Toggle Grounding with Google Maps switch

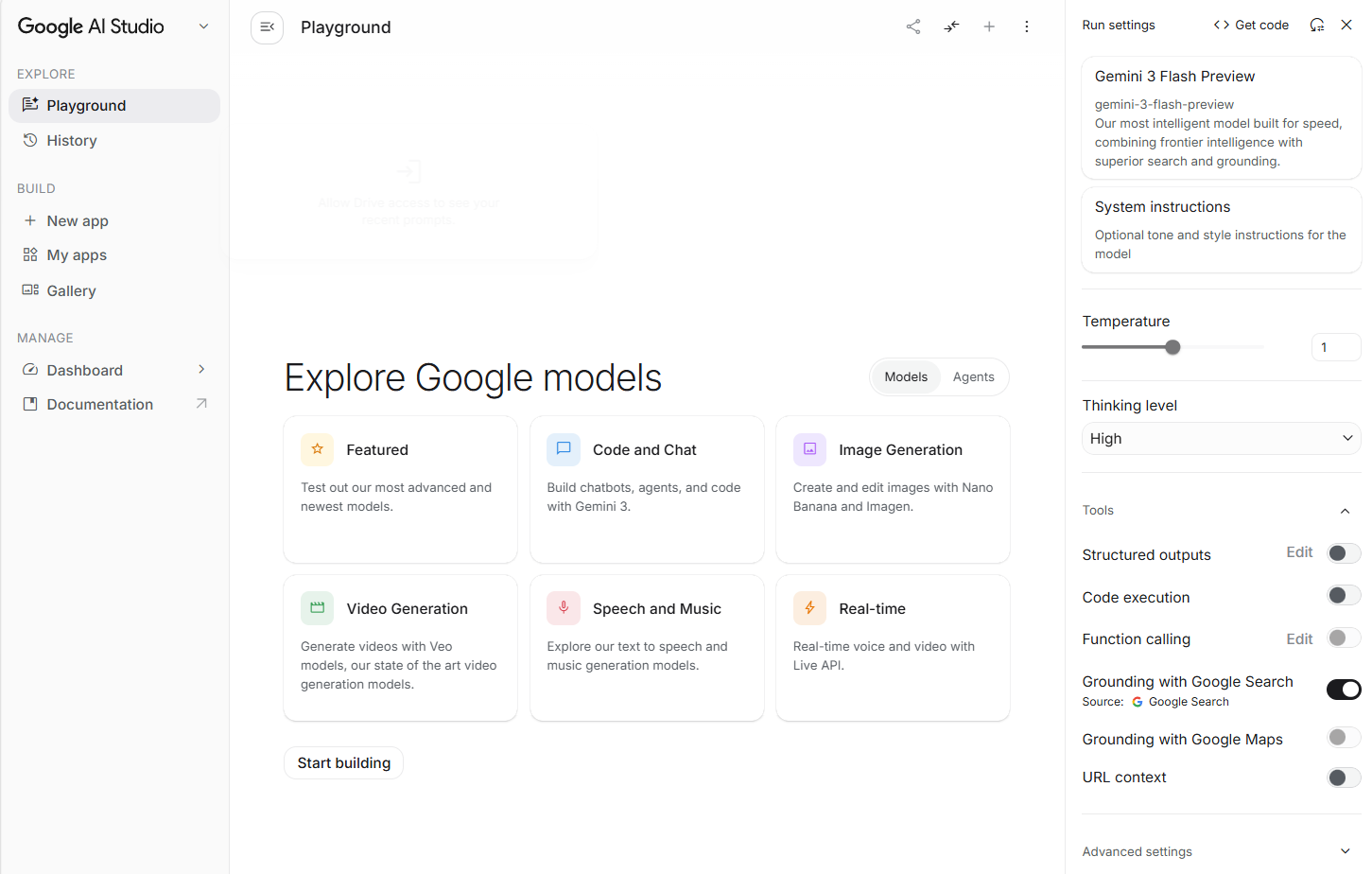coord(1344,737)
